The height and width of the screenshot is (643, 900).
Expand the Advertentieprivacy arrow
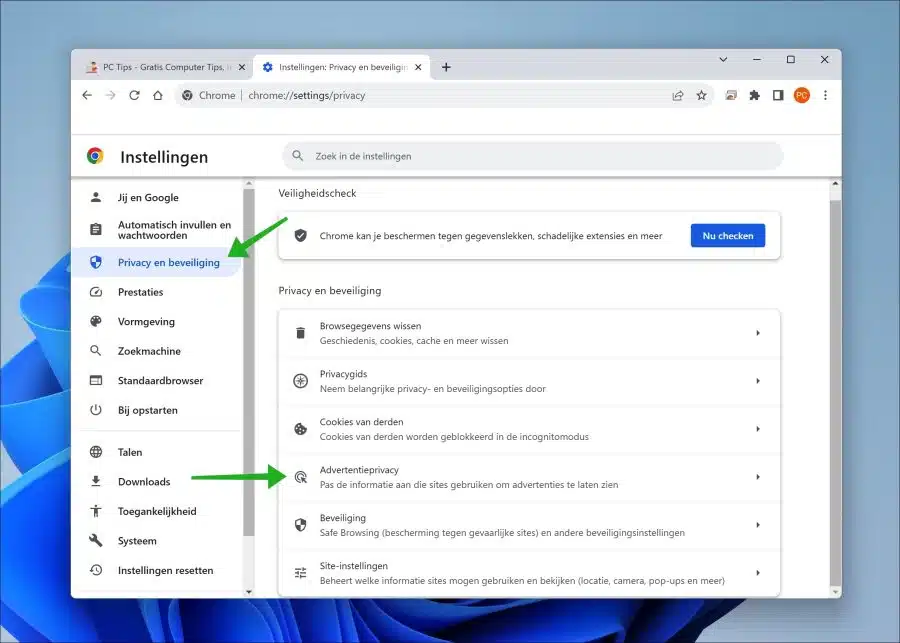pyautogui.click(x=758, y=477)
